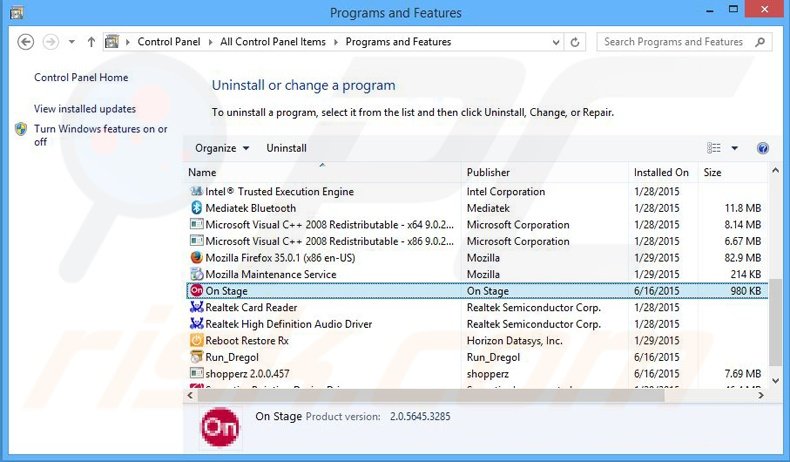Click the horizontal scrollbar left arrow
This screenshot has width=790, height=462.
click(x=190, y=395)
